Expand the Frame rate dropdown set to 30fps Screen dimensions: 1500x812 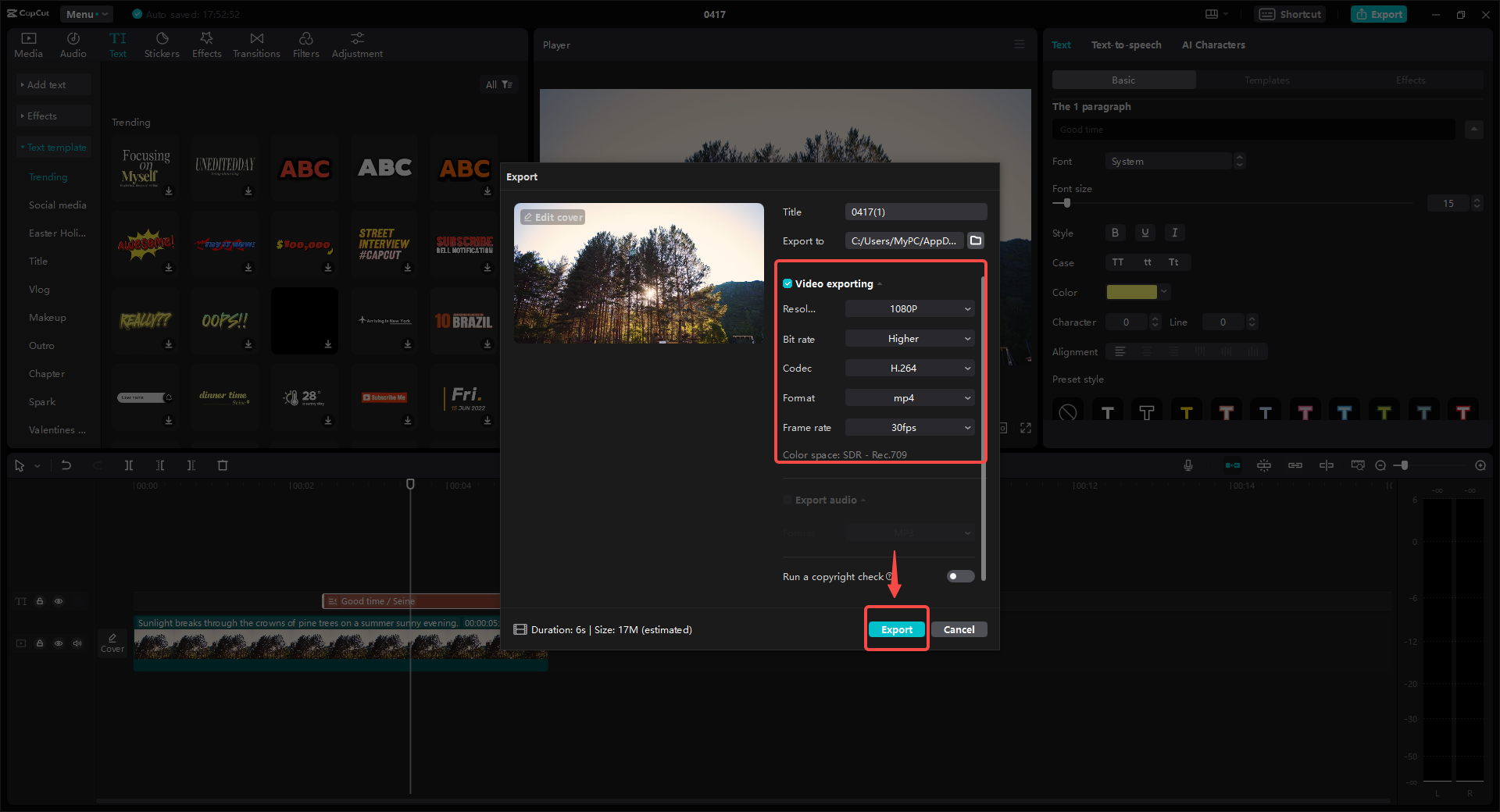[909, 427]
